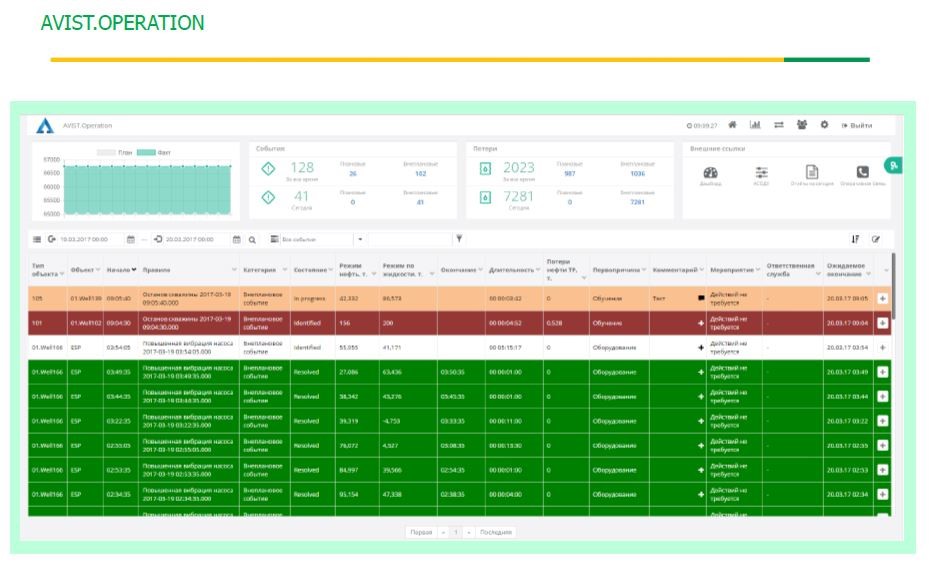
Task: Click the unplanned losses value 1036
Action: click(x=638, y=174)
